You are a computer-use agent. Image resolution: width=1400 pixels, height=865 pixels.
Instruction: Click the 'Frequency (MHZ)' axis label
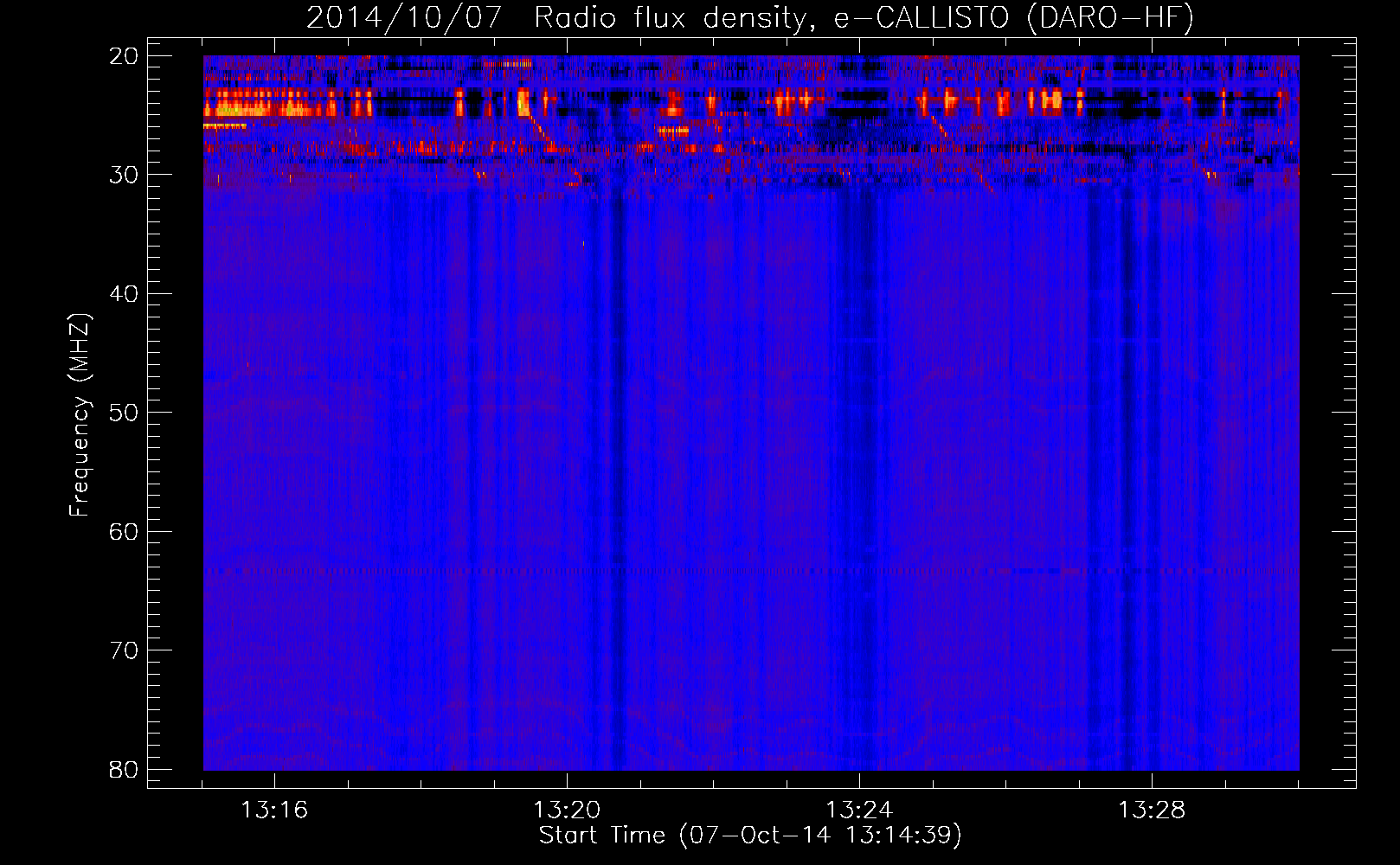coord(80,414)
